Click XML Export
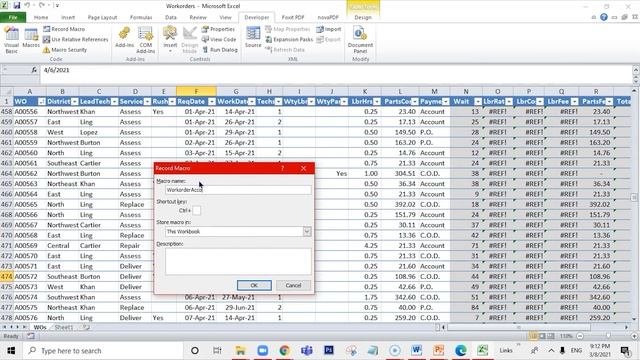Viewport: 640px width, 360px height. [x=329, y=39]
